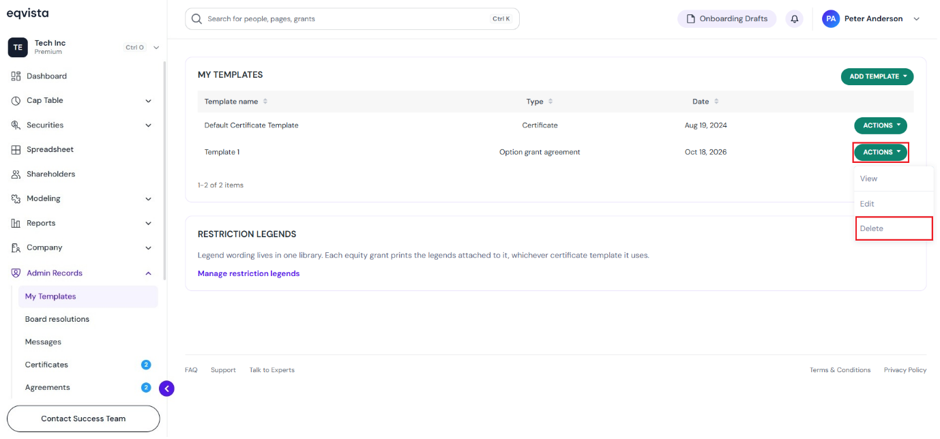Open notifications bell icon

(794, 19)
